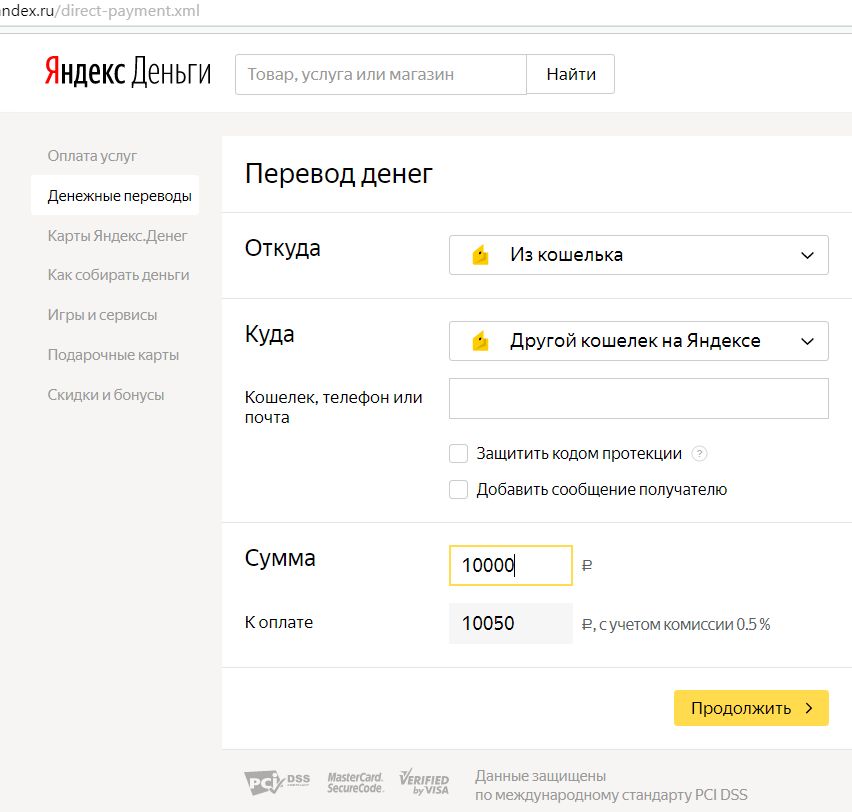Click the Перевод денег heading
The image size is (852, 812).
click(339, 174)
